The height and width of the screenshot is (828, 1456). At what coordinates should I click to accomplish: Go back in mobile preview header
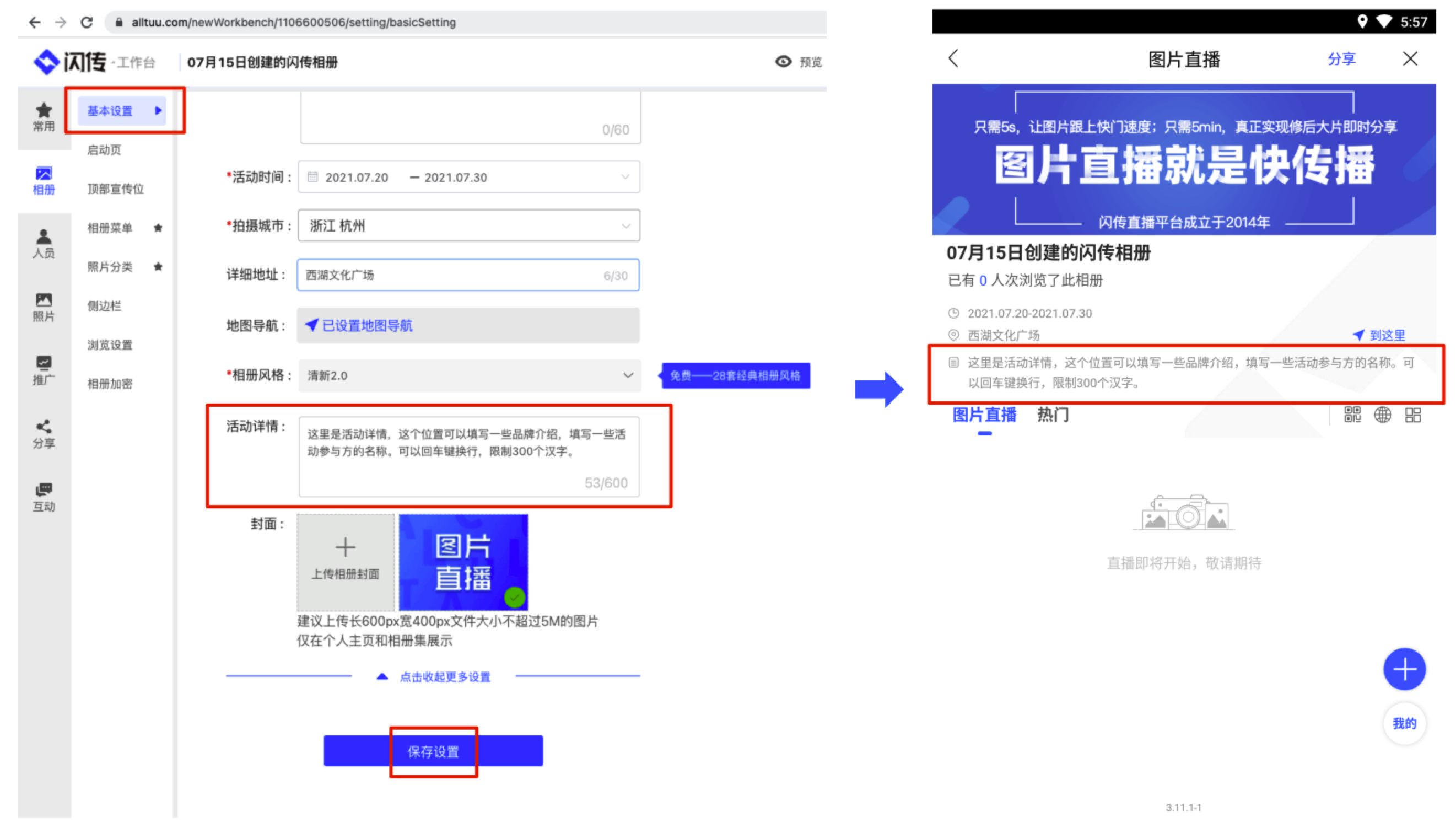[x=953, y=58]
